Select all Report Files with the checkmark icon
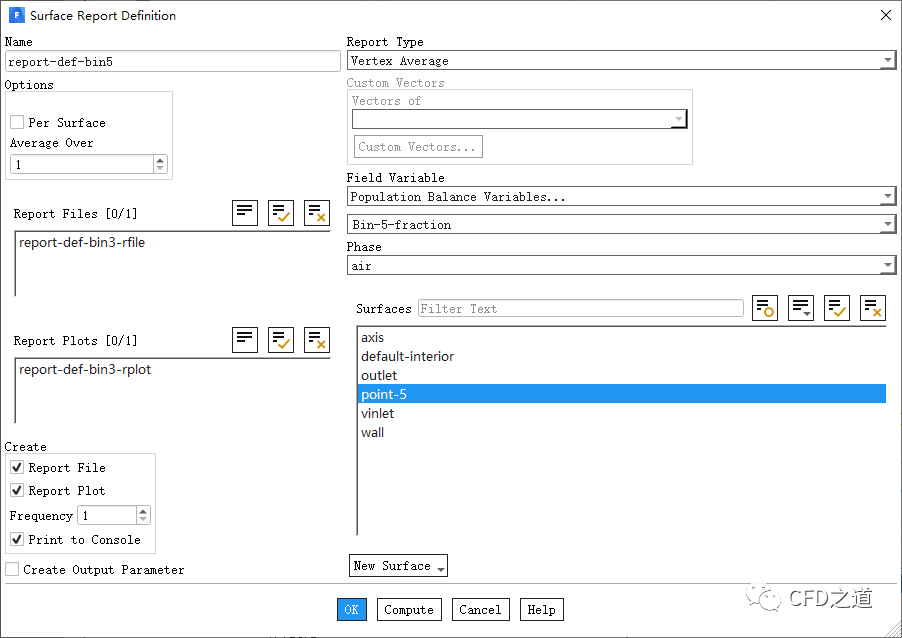The height and width of the screenshot is (638, 902). click(281, 213)
